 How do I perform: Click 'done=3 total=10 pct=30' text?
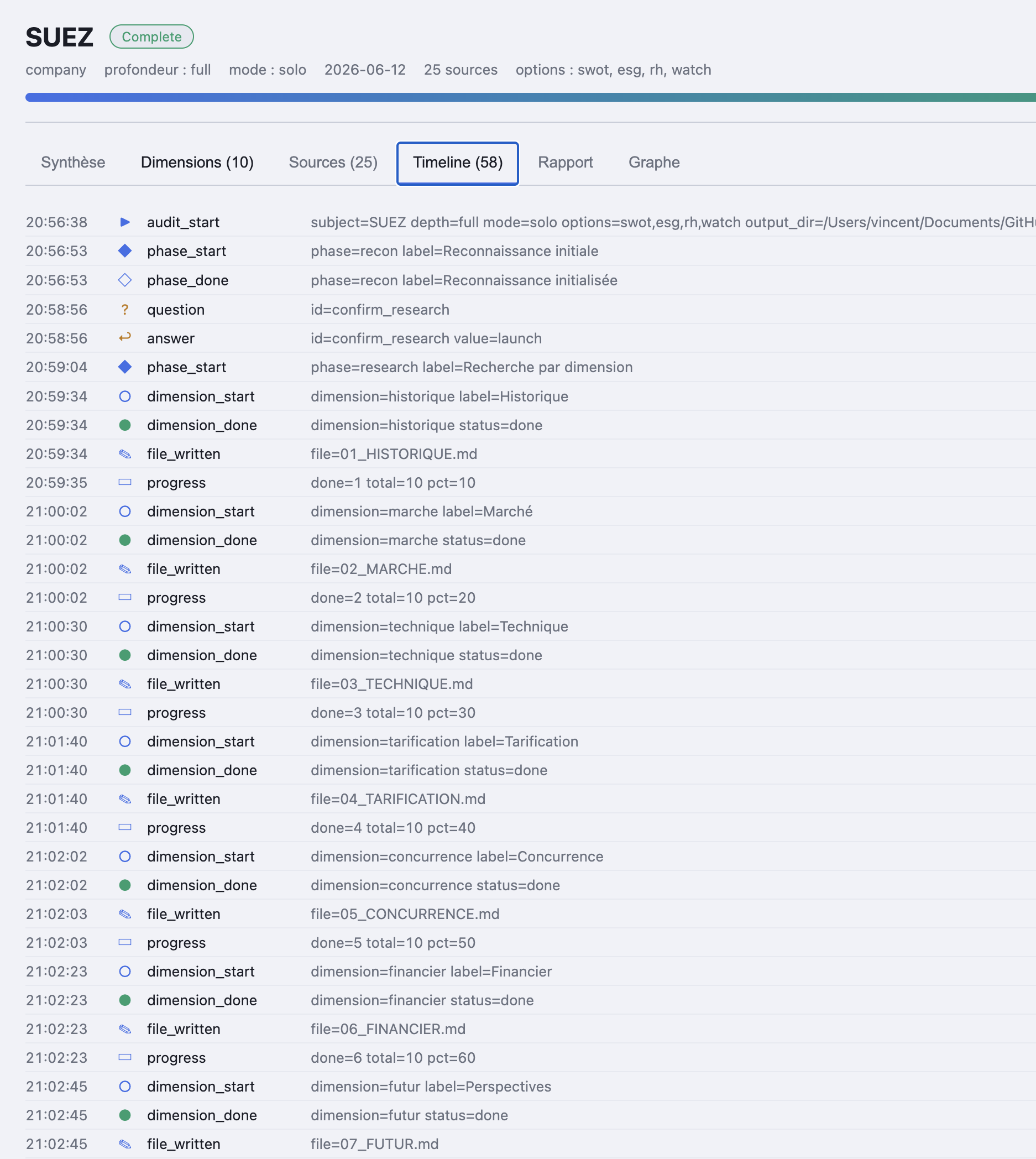coord(393,713)
